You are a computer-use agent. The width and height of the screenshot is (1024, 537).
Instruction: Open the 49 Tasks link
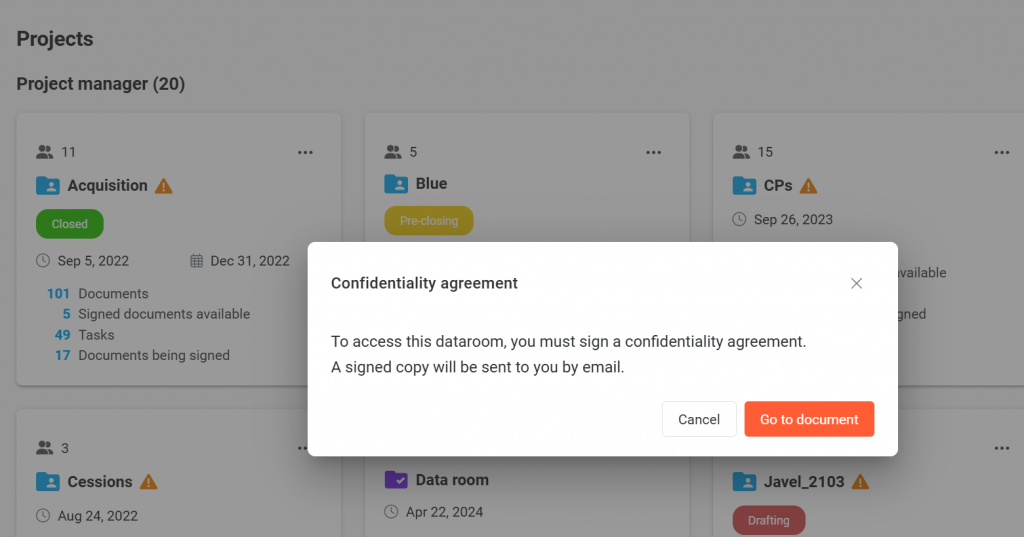[x=85, y=335]
